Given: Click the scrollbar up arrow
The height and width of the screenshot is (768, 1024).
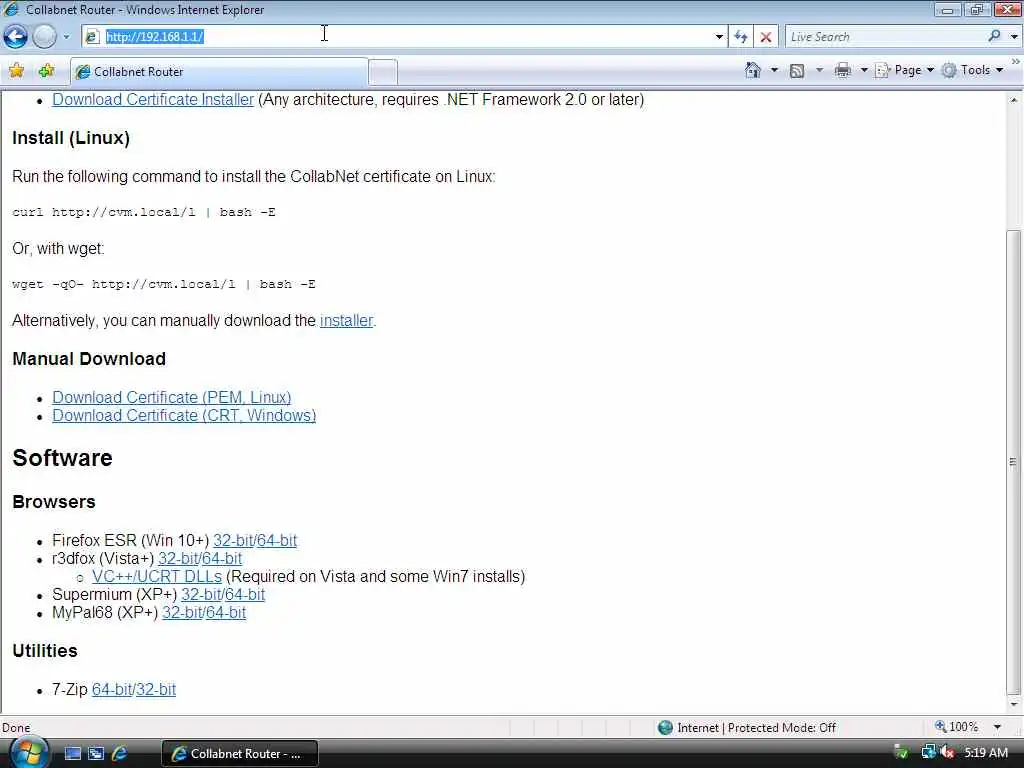Looking at the screenshot, I should 1014,100.
